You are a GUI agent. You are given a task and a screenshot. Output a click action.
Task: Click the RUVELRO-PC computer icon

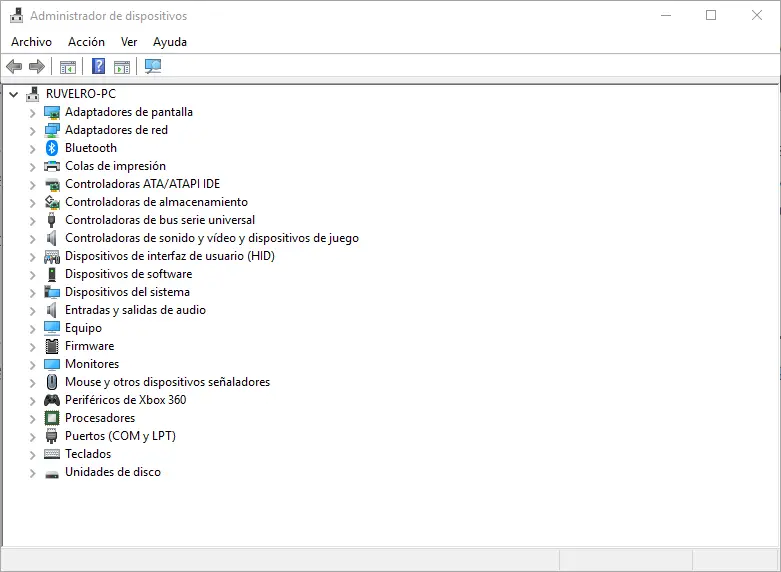pos(33,94)
